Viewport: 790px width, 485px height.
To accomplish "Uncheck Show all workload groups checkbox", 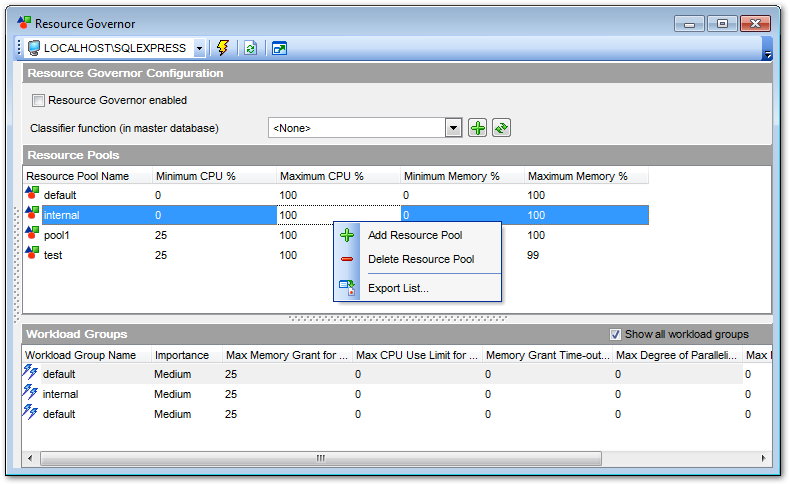I will 615,334.
